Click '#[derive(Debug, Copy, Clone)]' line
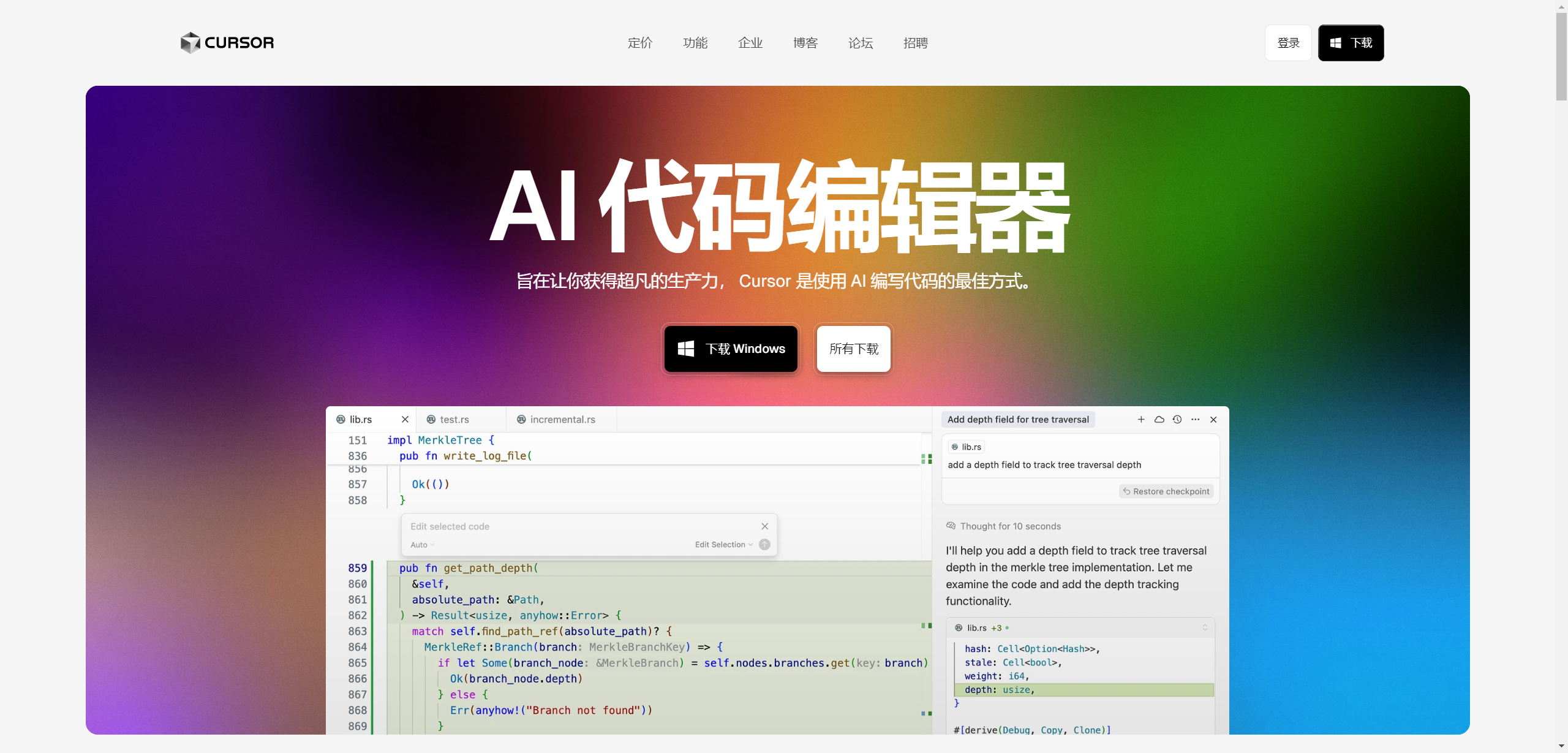The width and height of the screenshot is (1568, 753). [x=1032, y=730]
